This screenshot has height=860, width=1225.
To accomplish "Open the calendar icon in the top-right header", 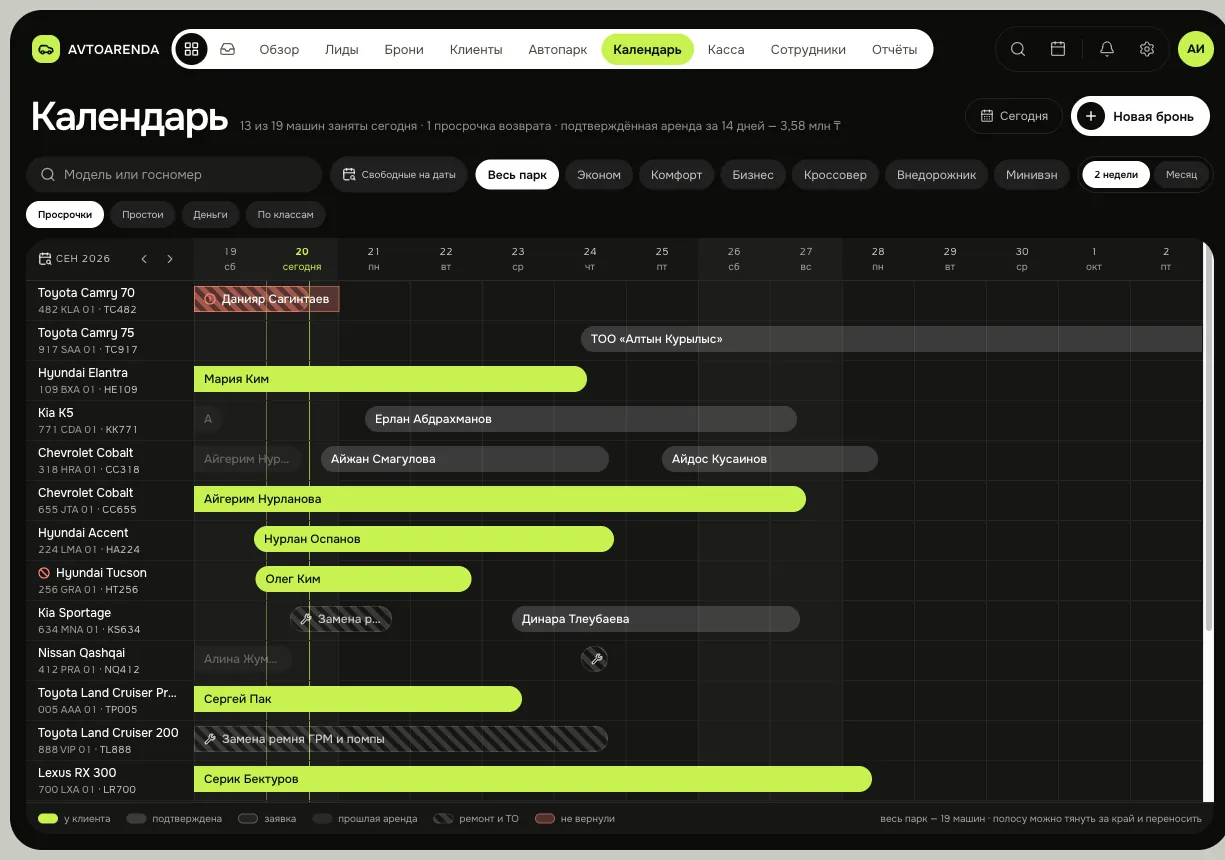I will tap(1058, 49).
